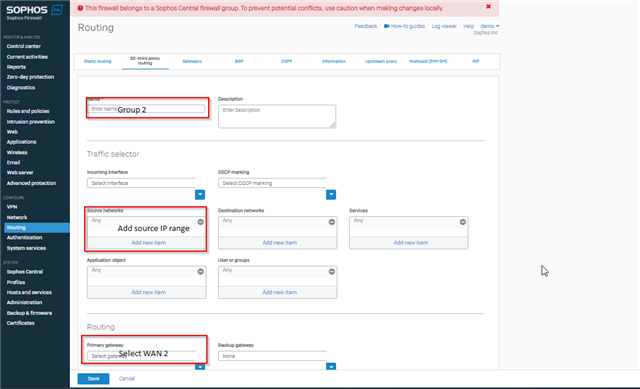Open Hosts and services in the sidebar
Viewport: 640px width, 389px height.
click(x=29, y=292)
